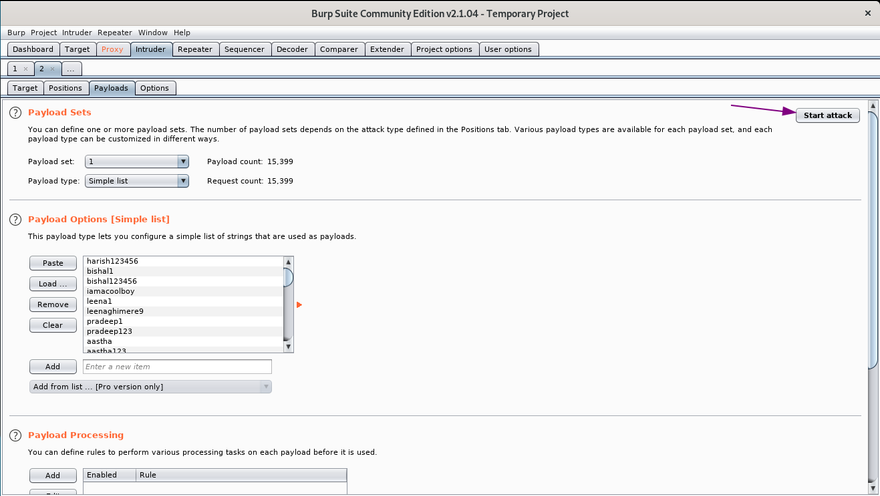Open the Intruder Target sub-tab
This screenshot has width=880, height=496.
tap(25, 88)
